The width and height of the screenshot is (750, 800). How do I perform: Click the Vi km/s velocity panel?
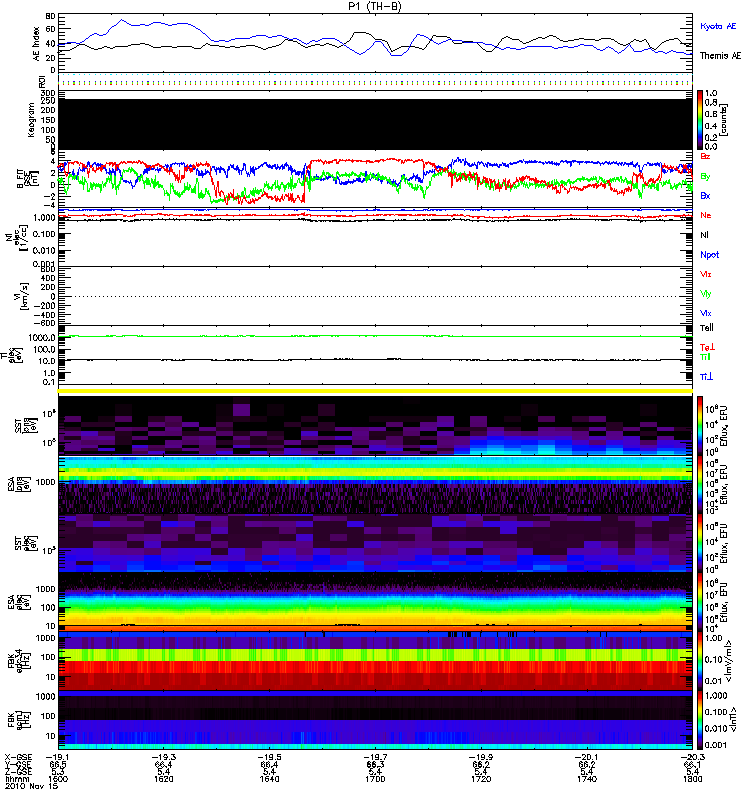click(375, 296)
